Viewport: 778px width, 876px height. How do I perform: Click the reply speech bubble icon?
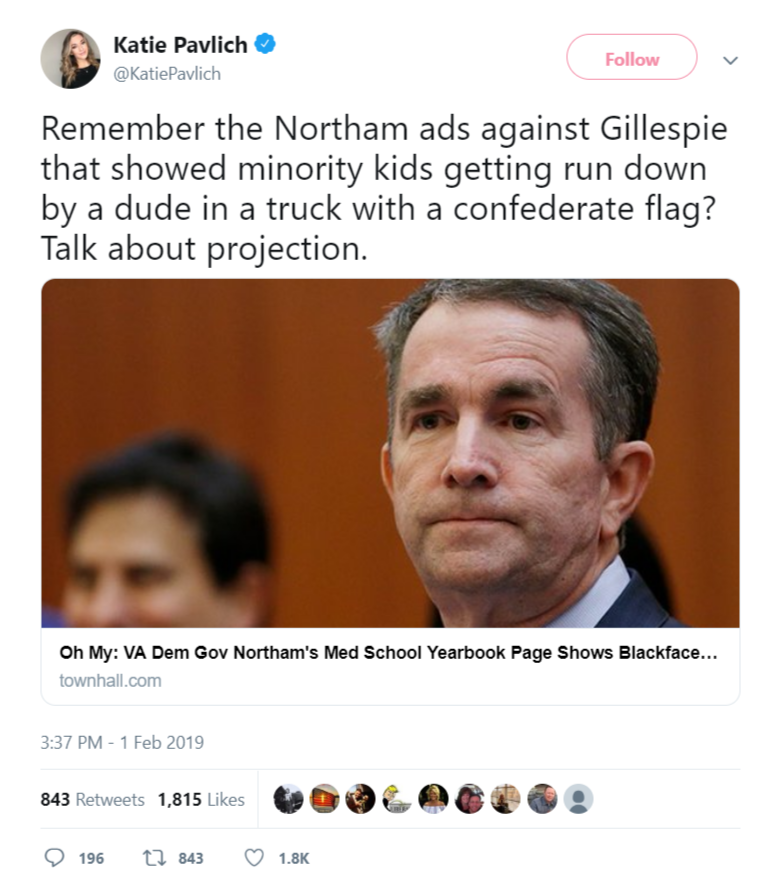coord(54,858)
